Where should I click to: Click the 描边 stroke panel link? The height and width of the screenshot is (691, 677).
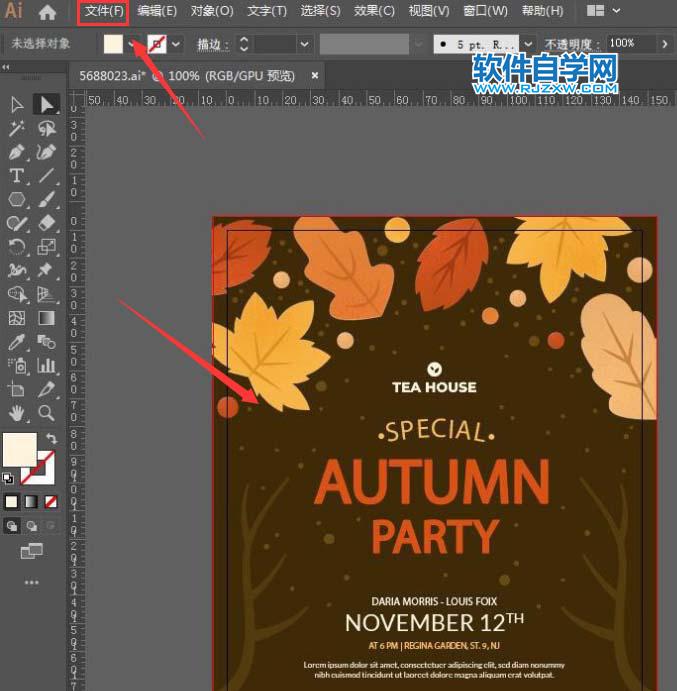(213, 44)
